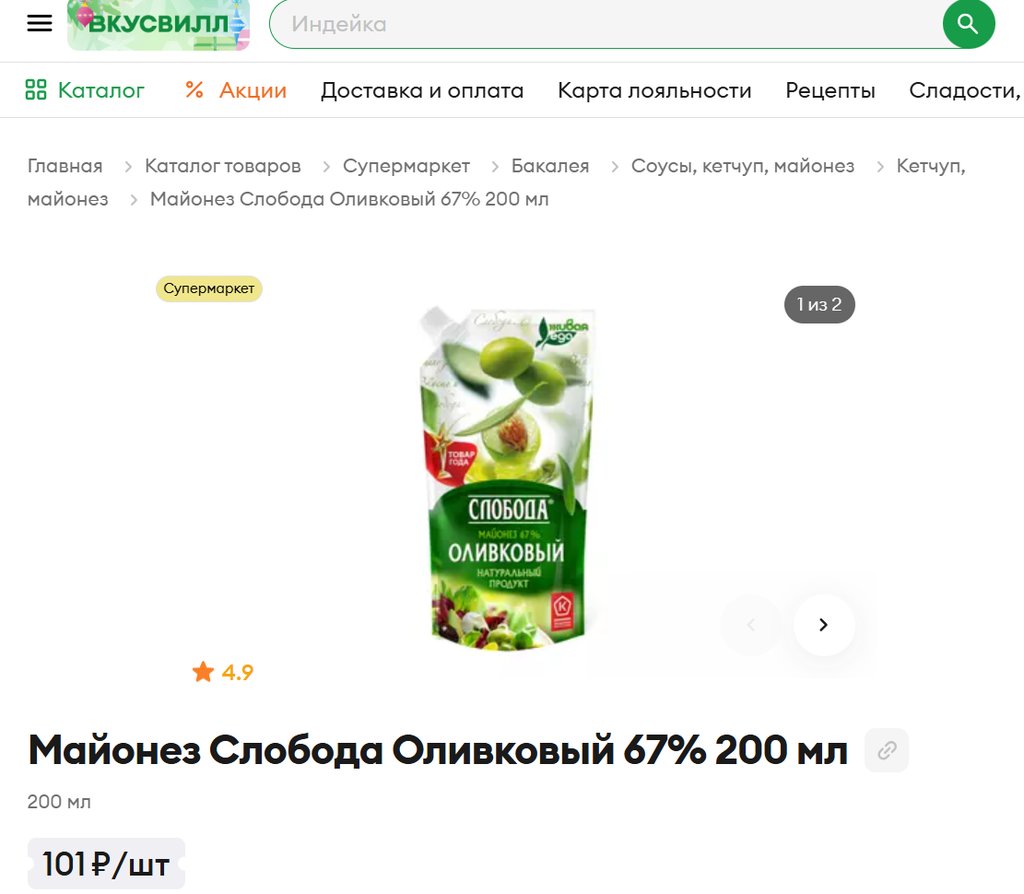
Task: Go to Главная breadcrumb
Action: [65, 166]
